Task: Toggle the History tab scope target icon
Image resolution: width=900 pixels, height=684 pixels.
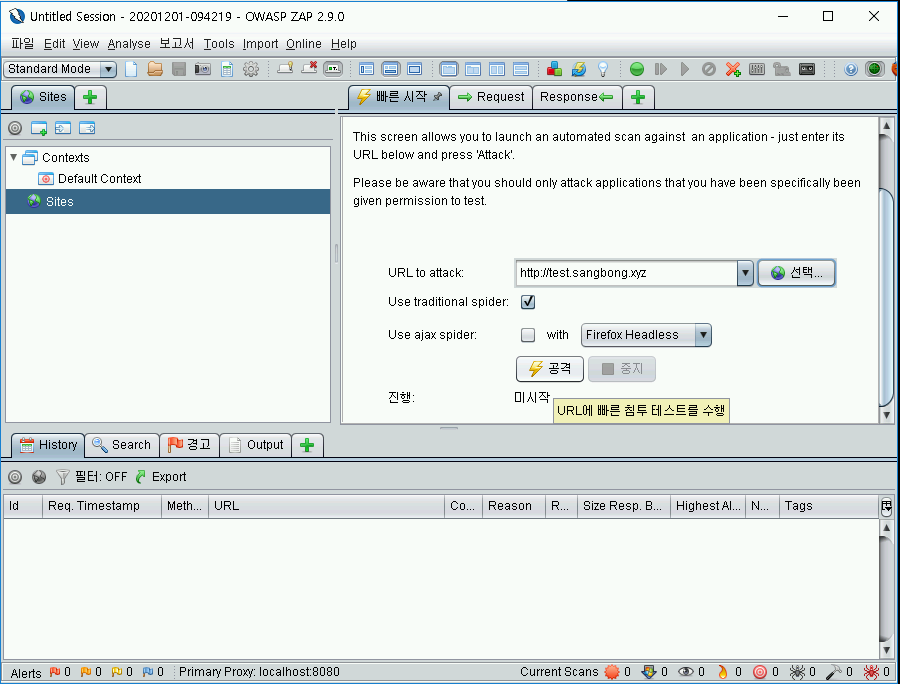Action: point(15,477)
